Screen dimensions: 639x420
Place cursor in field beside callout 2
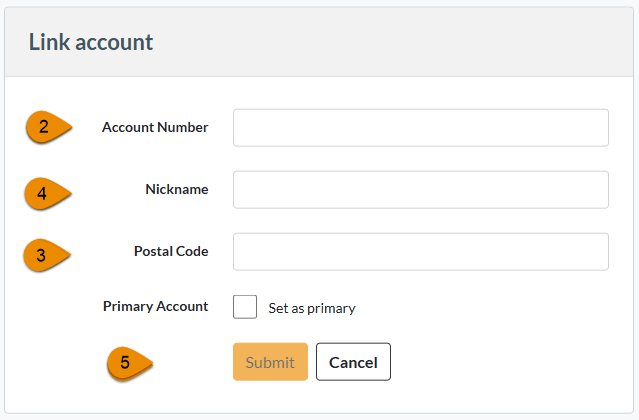[x=420, y=128]
